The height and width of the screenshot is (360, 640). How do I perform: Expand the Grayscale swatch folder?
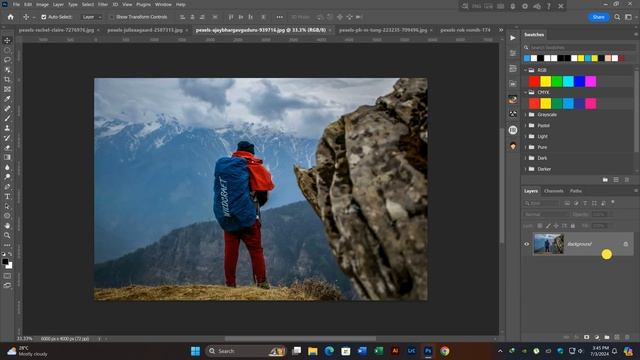click(x=525, y=115)
